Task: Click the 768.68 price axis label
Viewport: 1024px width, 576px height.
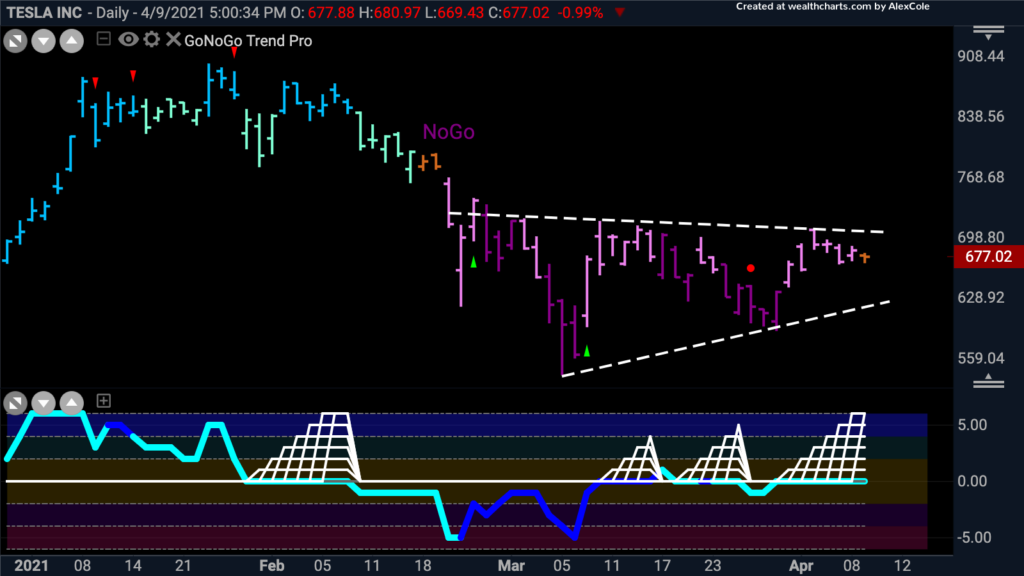Action: 980,178
